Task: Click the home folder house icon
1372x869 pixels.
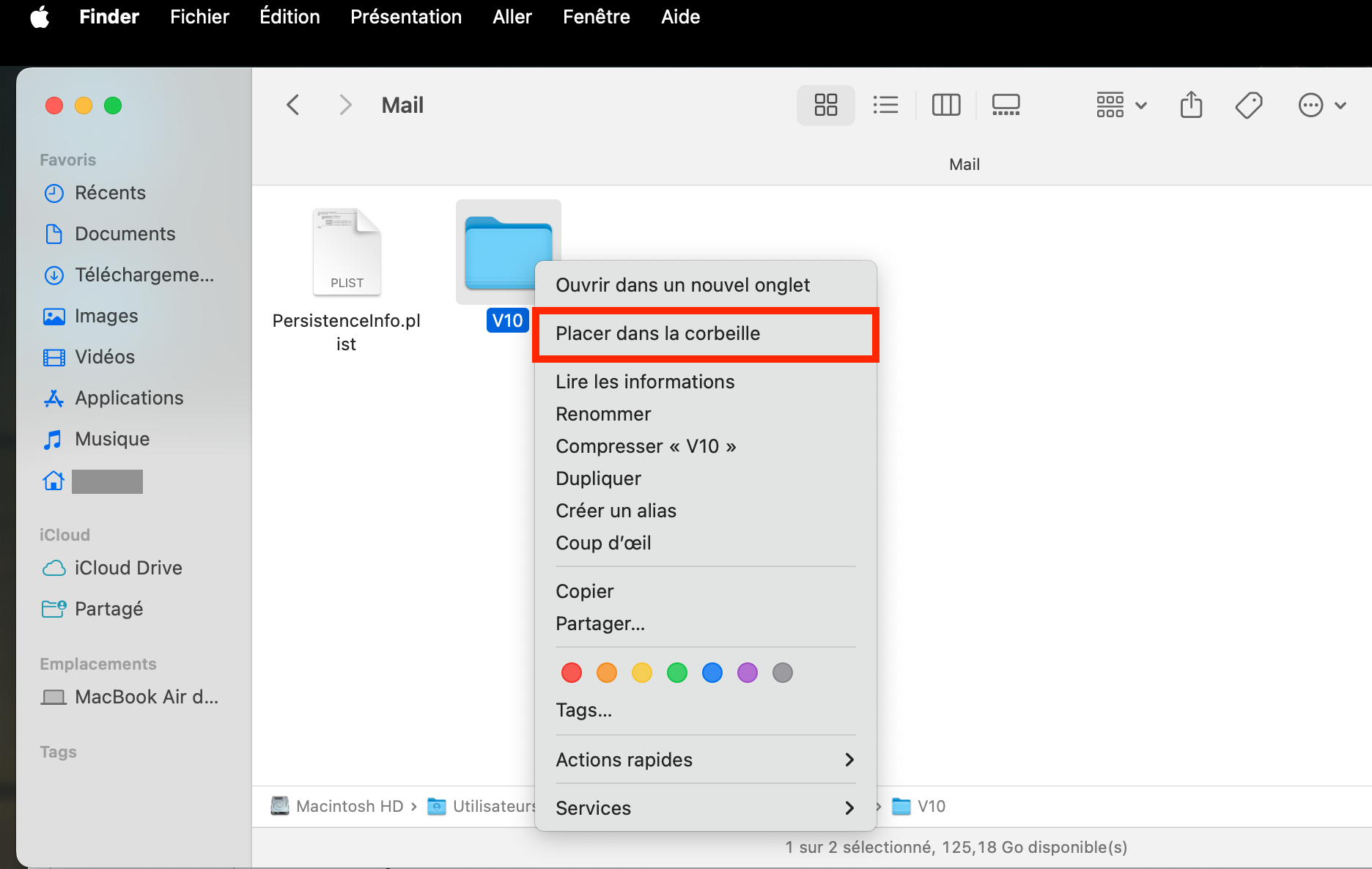Action: [54, 481]
